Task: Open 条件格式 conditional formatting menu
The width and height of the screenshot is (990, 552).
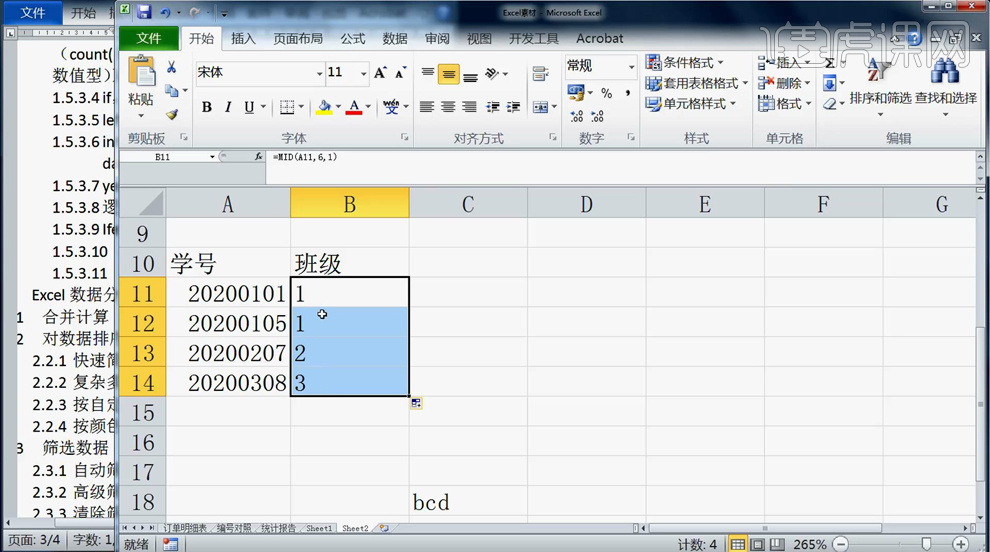Action: click(684, 63)
